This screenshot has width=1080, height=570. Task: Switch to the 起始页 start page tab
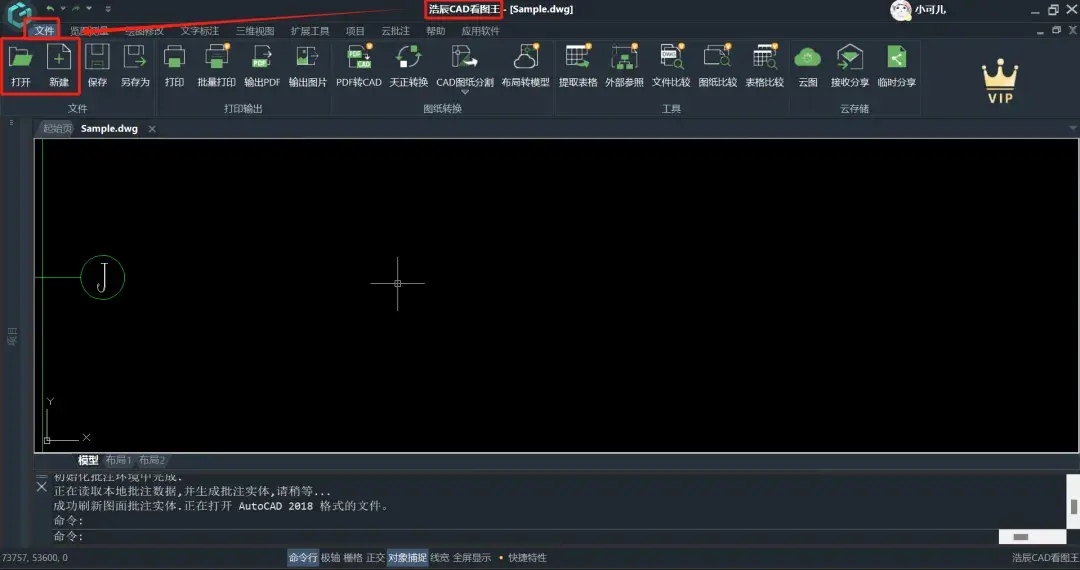56,129
